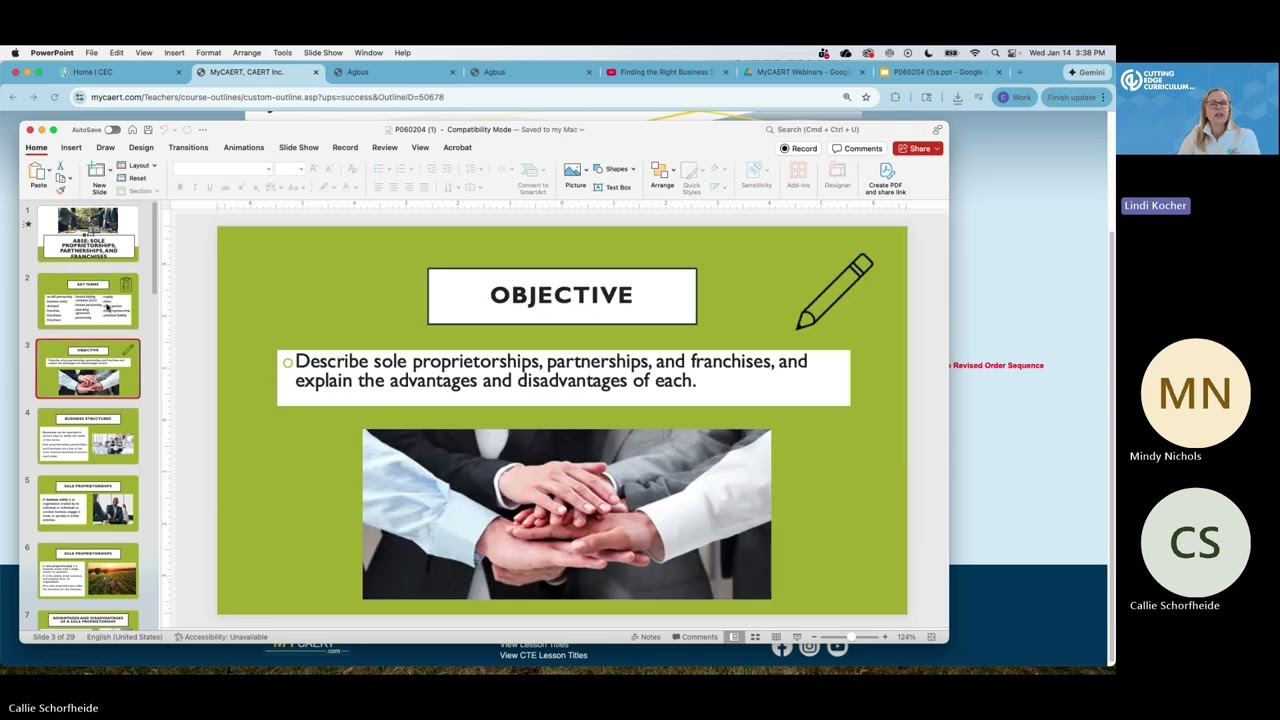Open the font name combo box
This screenshot has width=1280, height=720.
223,169
